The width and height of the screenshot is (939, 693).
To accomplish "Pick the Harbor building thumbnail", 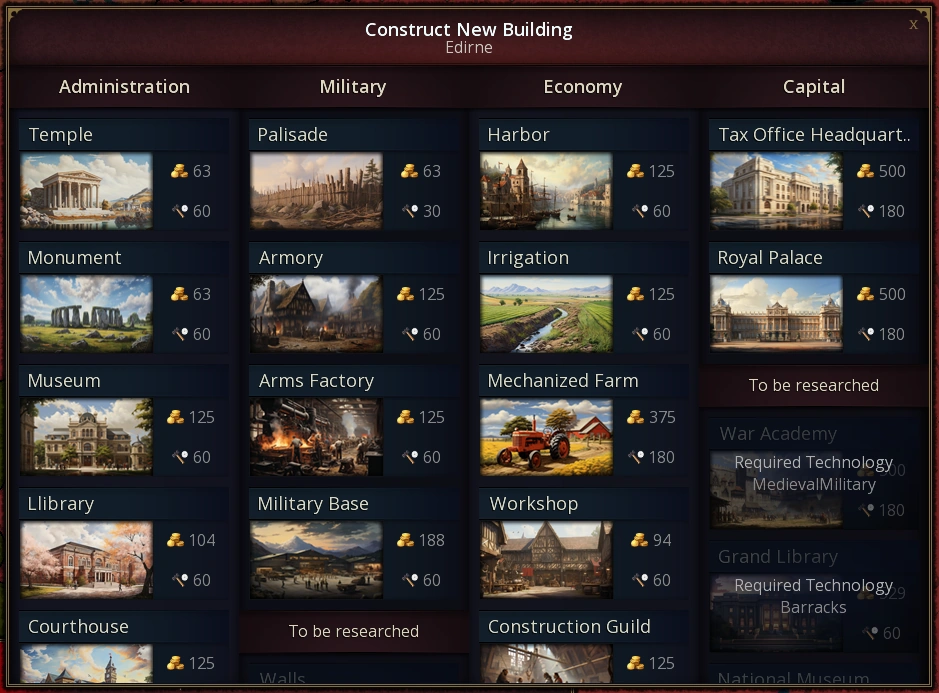I will pos(546,191).
